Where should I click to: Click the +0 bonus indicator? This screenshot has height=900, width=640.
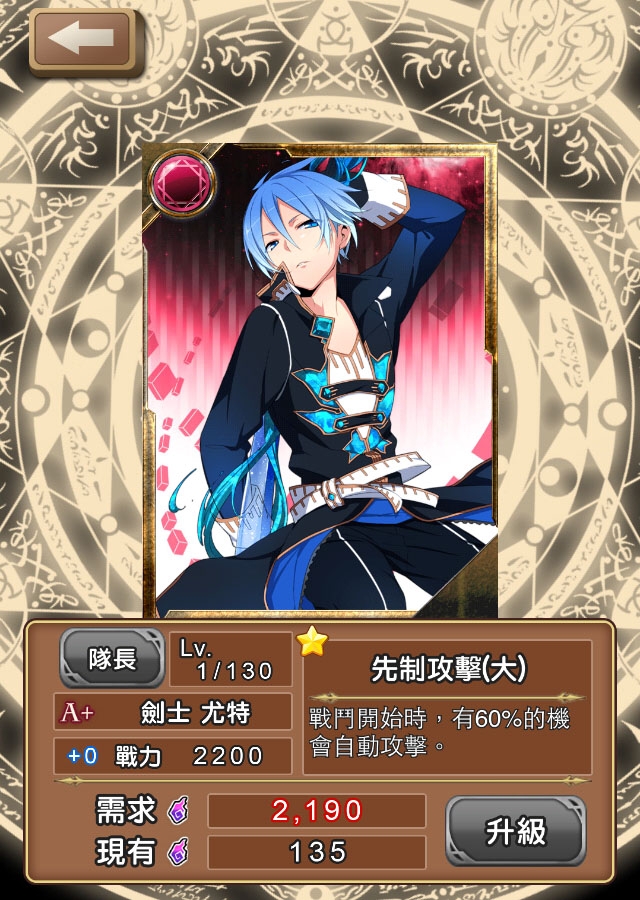[x=82, y=756]
